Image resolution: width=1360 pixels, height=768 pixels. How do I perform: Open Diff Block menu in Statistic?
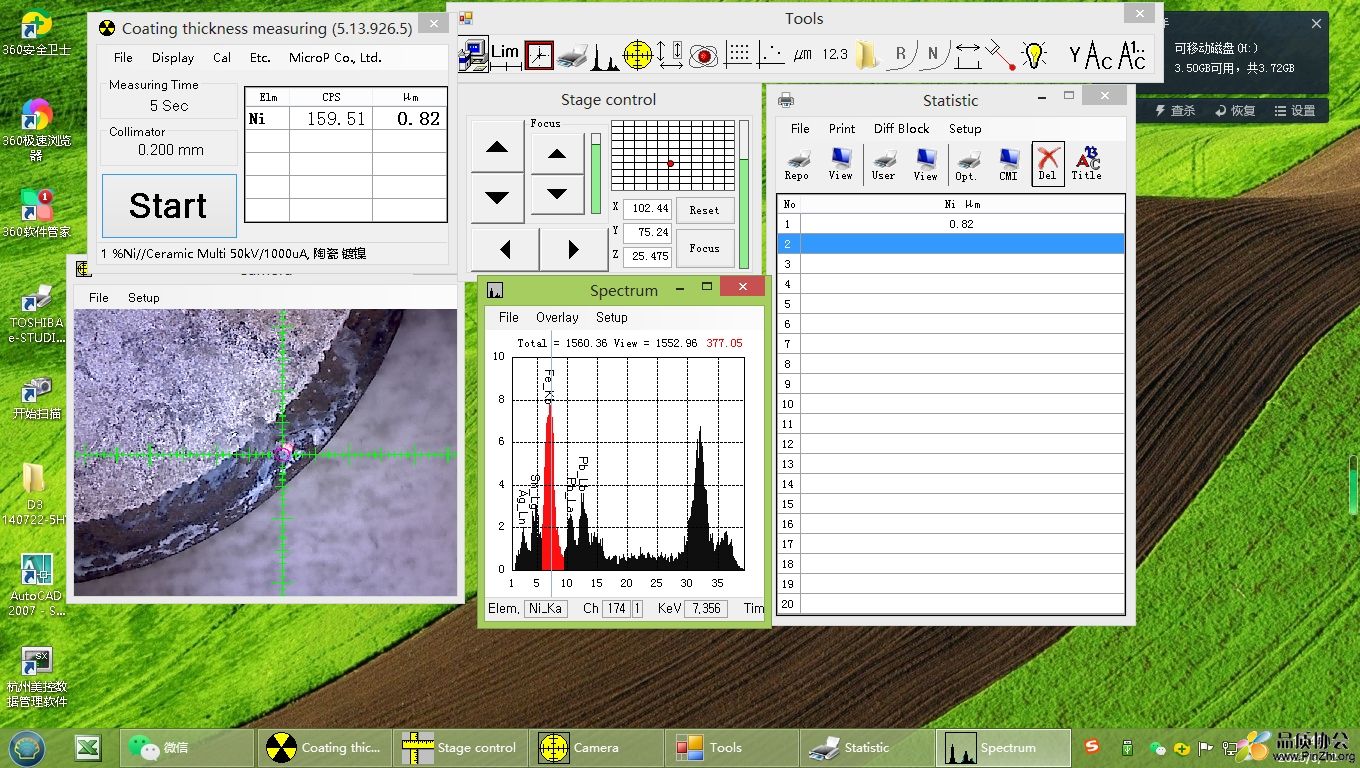click(901, 128)
